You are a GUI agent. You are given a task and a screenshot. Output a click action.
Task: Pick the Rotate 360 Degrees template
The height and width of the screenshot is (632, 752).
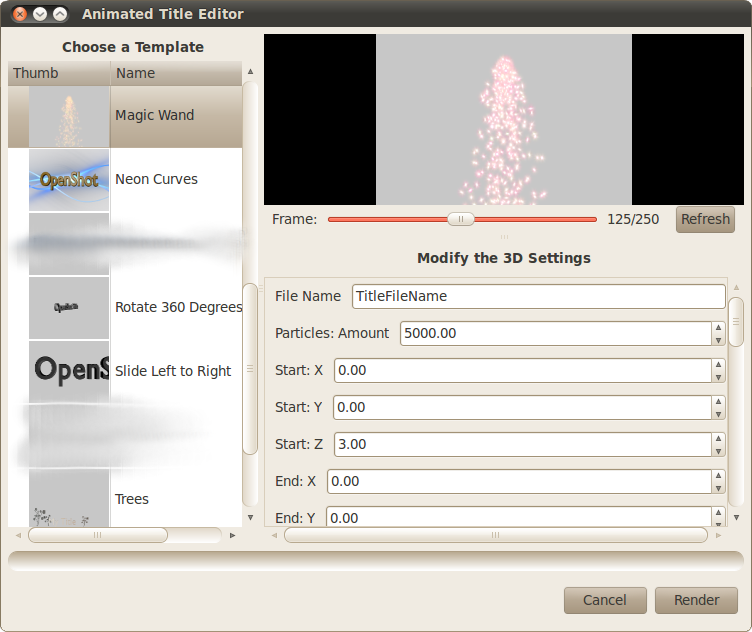tap(178, 307)
